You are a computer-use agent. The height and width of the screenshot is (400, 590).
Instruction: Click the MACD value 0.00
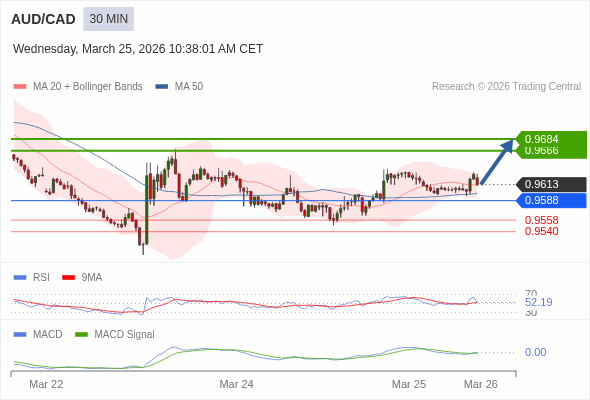point(535,353)
